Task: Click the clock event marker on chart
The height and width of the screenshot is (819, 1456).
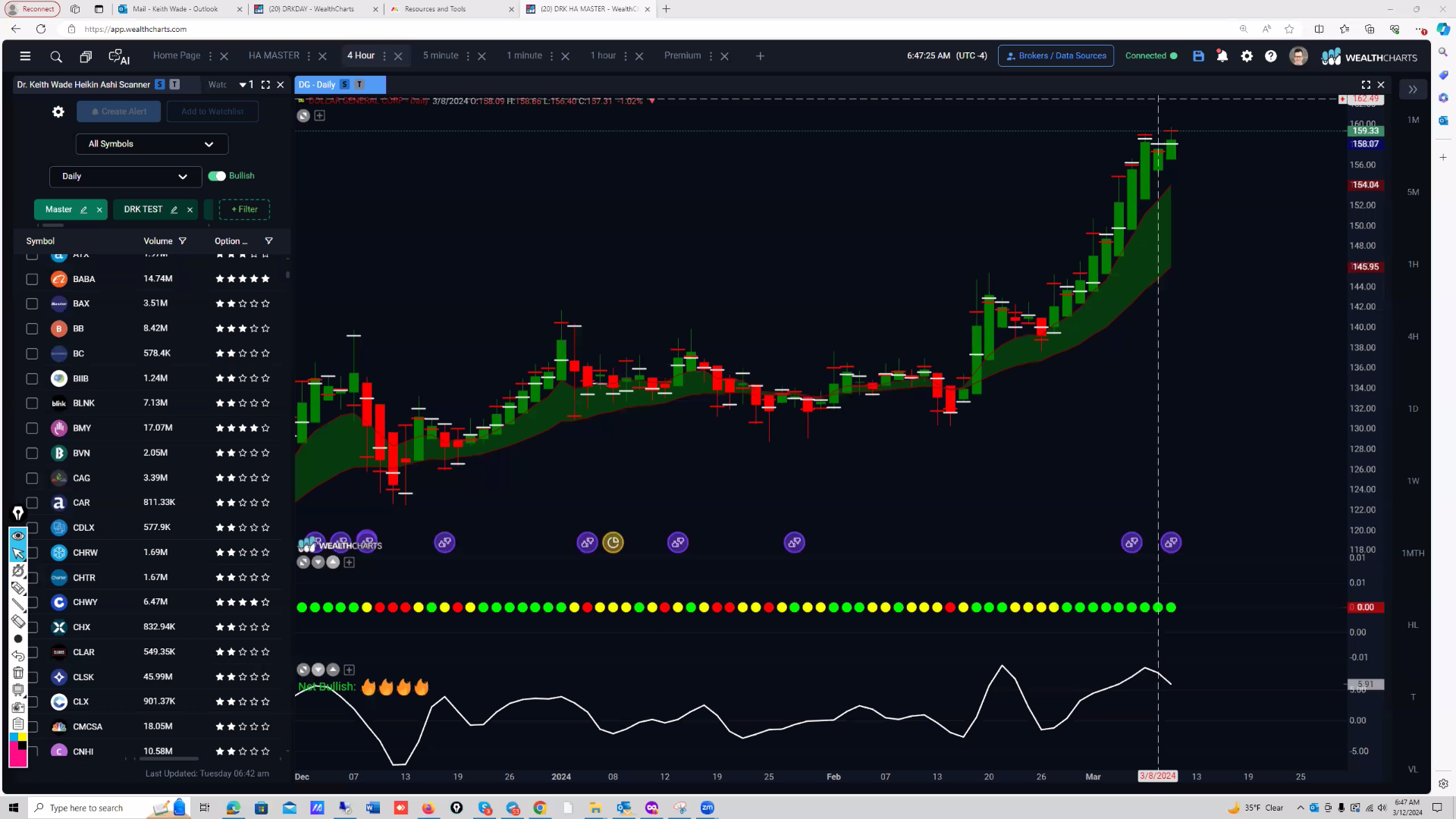Action: 613,542
